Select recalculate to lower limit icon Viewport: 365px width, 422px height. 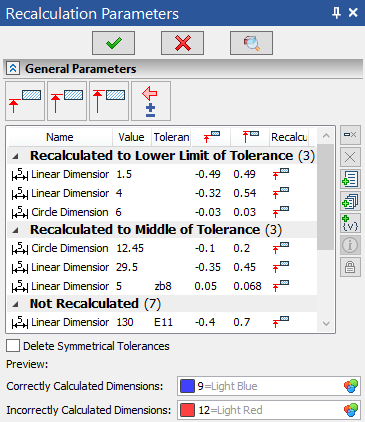[x=25, y=101]
